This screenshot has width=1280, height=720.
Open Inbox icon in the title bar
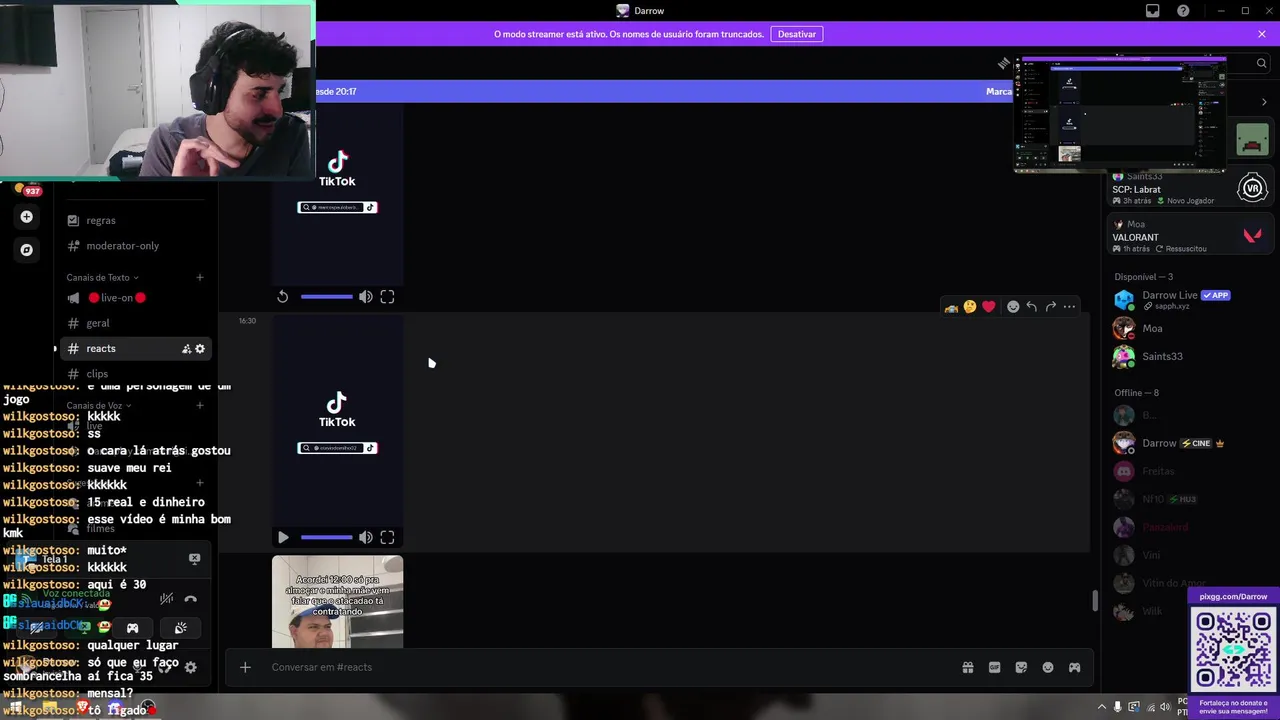pyautogui.click(x=1153, y=11)
